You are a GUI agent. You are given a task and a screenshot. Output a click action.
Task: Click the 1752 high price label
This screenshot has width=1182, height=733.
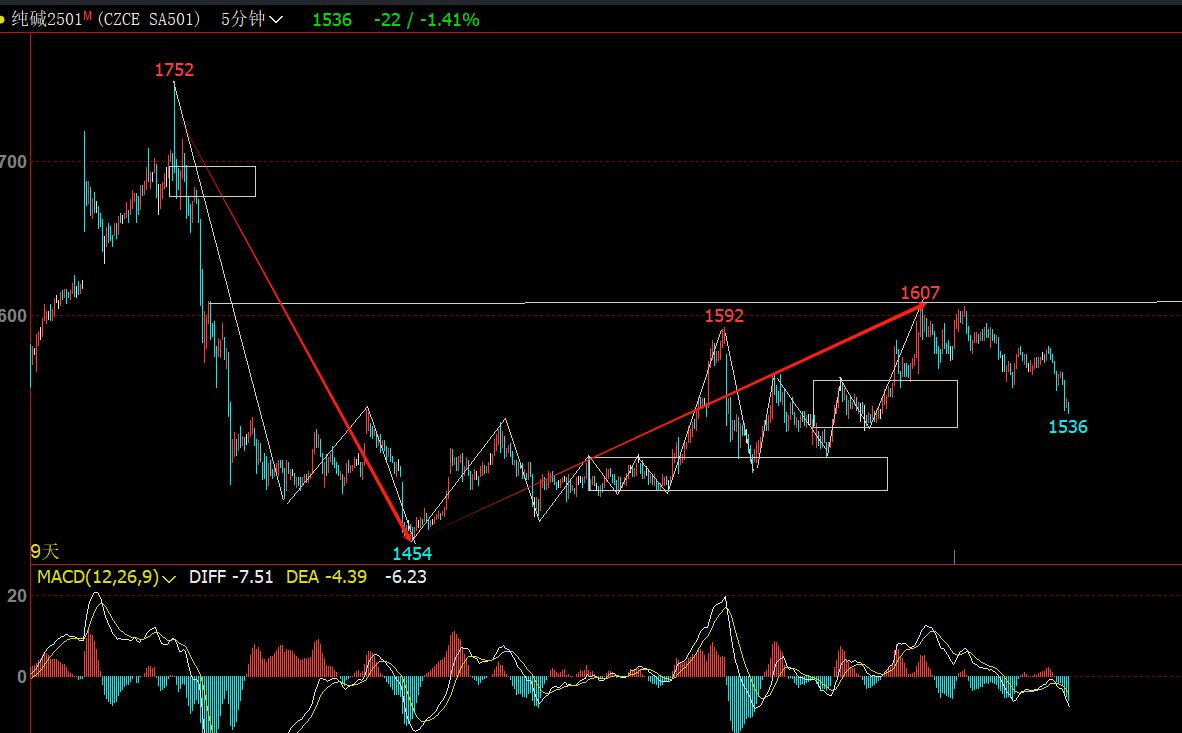[174, 70]
